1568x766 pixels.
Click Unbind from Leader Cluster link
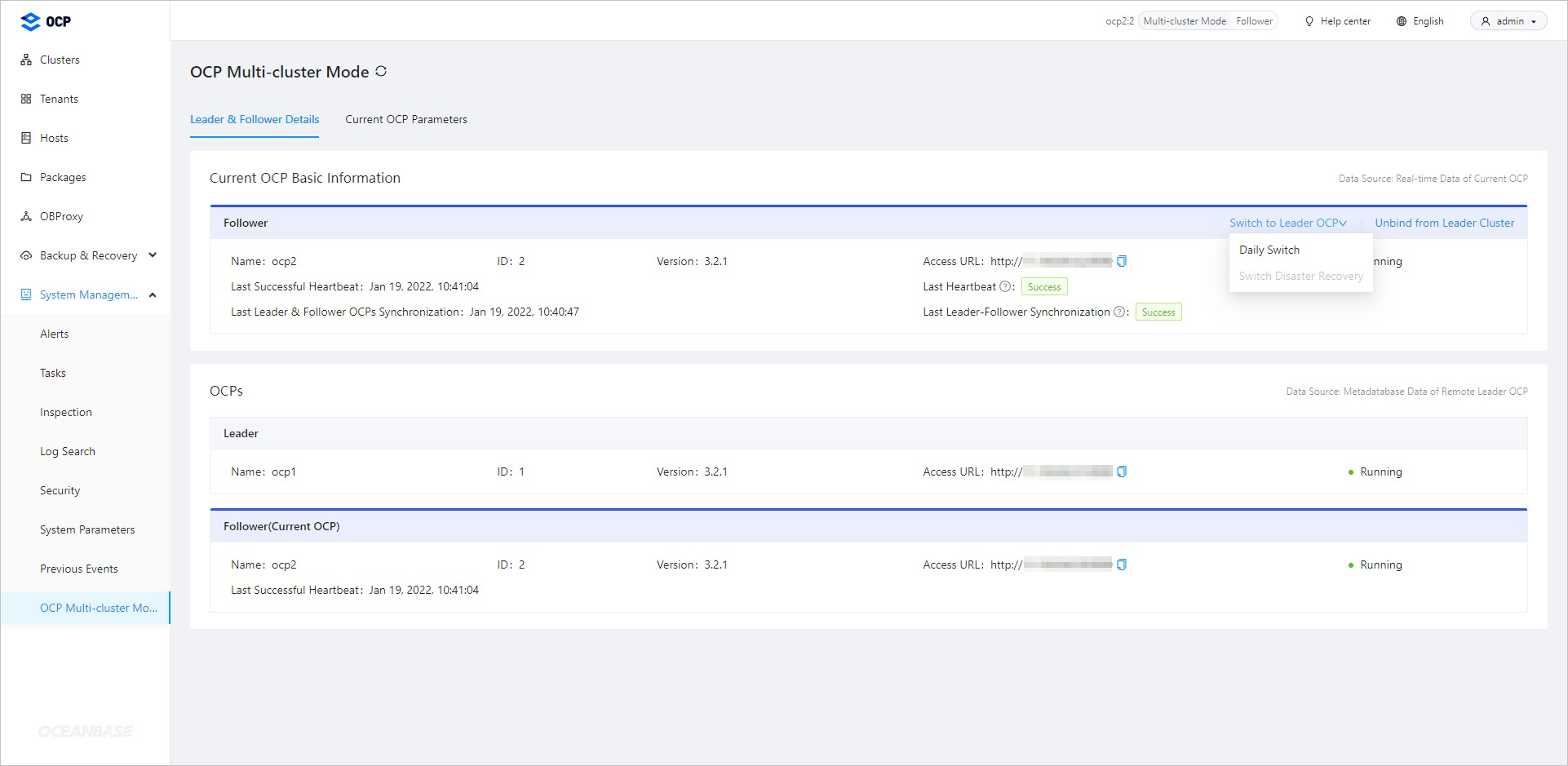pyautogui.click(x=1444, y=223)
